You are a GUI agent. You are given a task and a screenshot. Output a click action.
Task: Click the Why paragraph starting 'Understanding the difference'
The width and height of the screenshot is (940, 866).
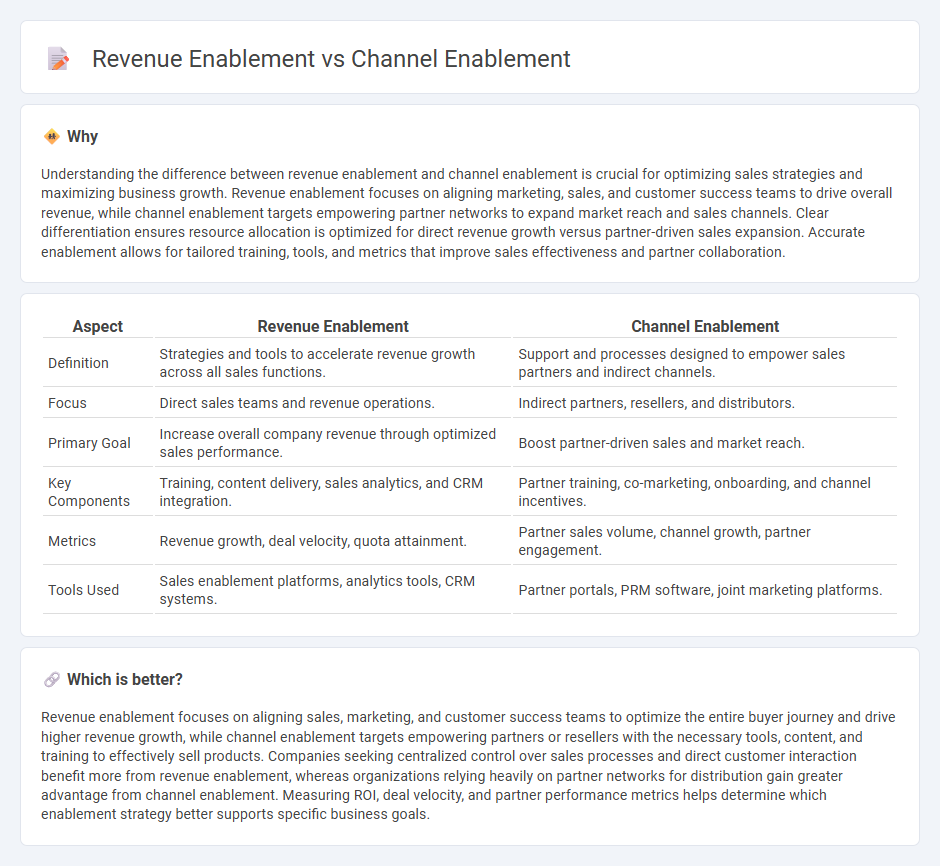[466, 213]
